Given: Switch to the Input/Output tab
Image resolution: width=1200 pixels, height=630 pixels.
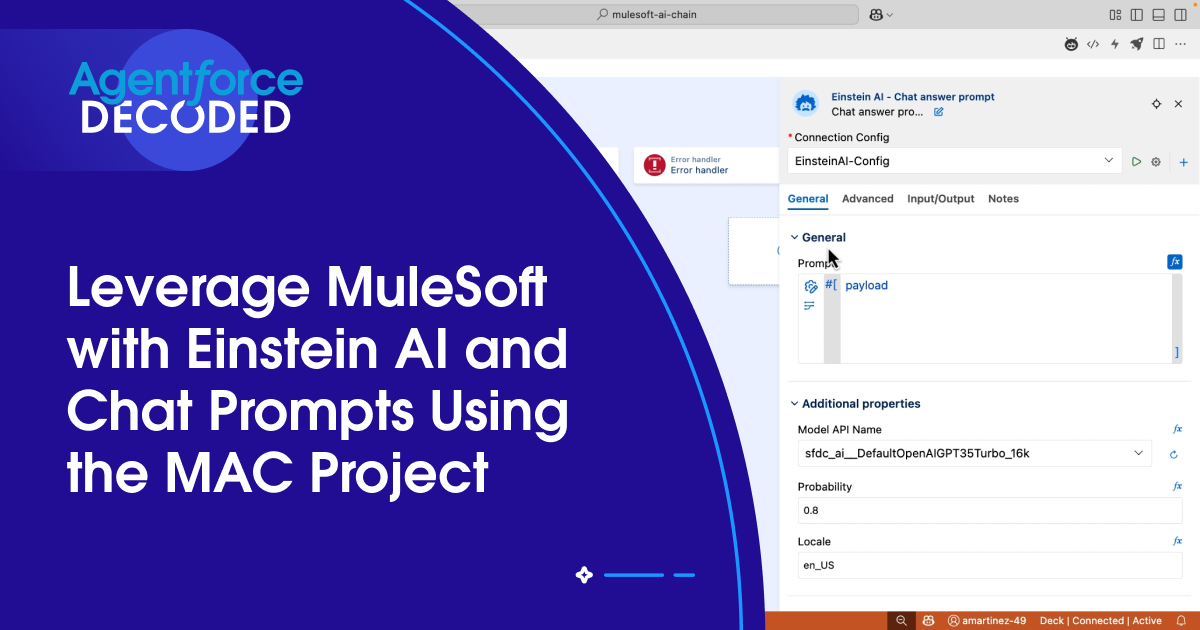Looking at the screenshot, I should pos(940,199).
